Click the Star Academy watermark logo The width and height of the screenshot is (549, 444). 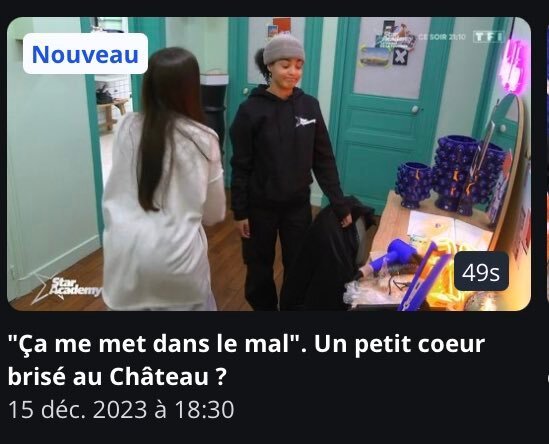click(67, 290)
